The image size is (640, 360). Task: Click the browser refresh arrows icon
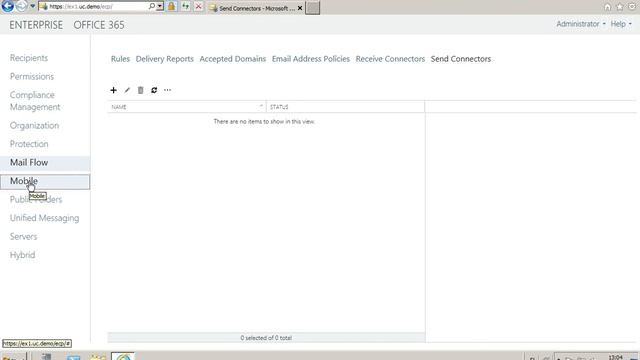point(185,7)
